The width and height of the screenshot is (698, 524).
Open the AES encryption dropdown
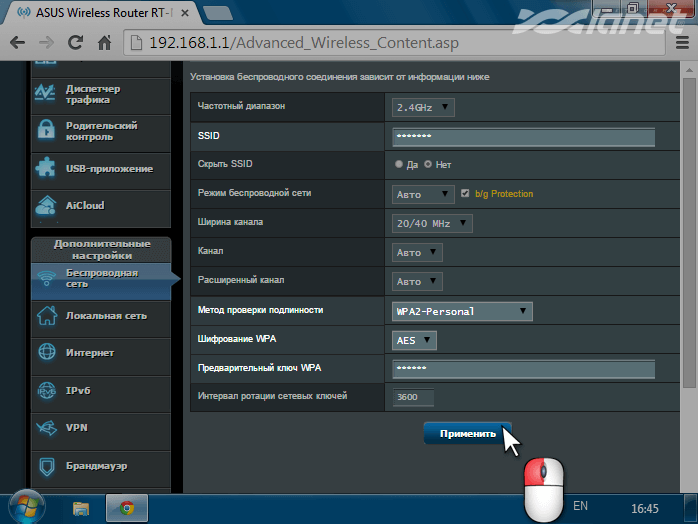[x=414, y=341]
